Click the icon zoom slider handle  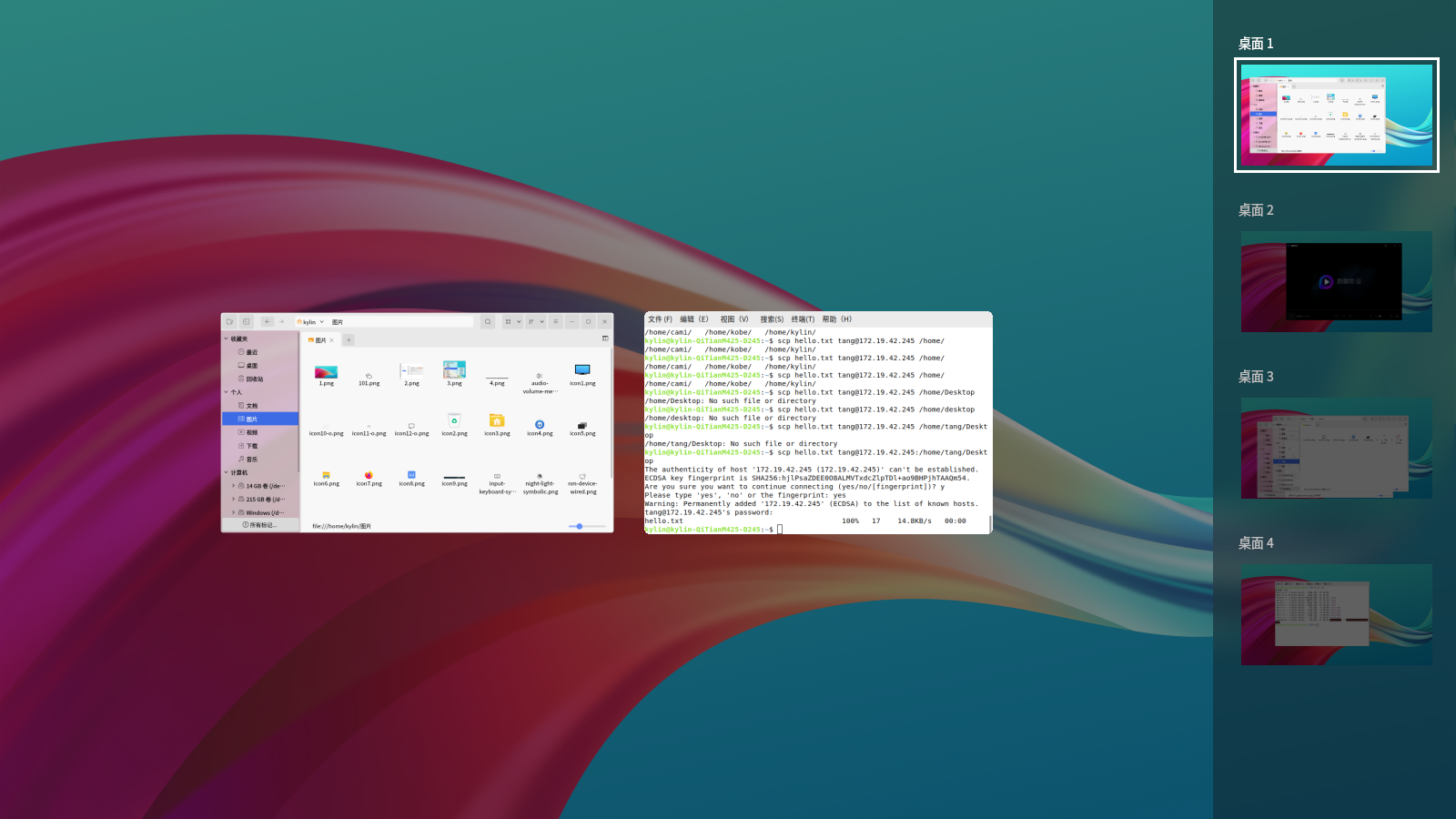[580, 526]
